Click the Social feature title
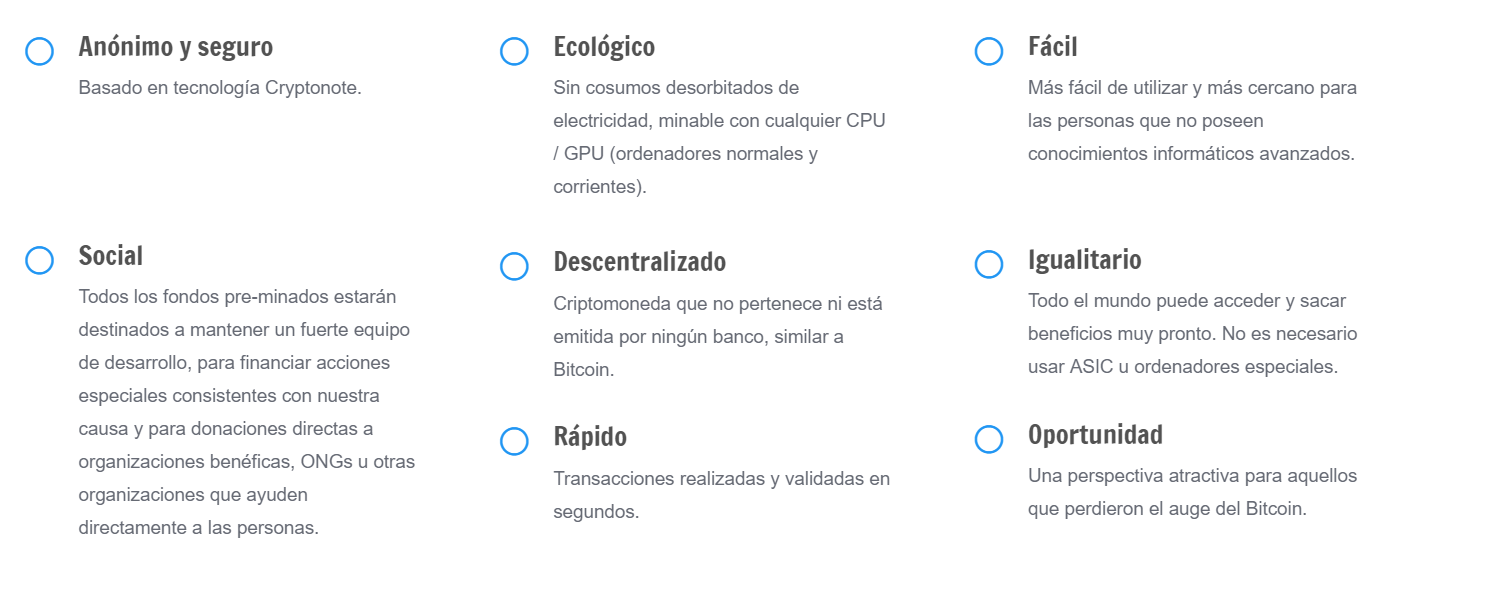 tap(111, 256)
